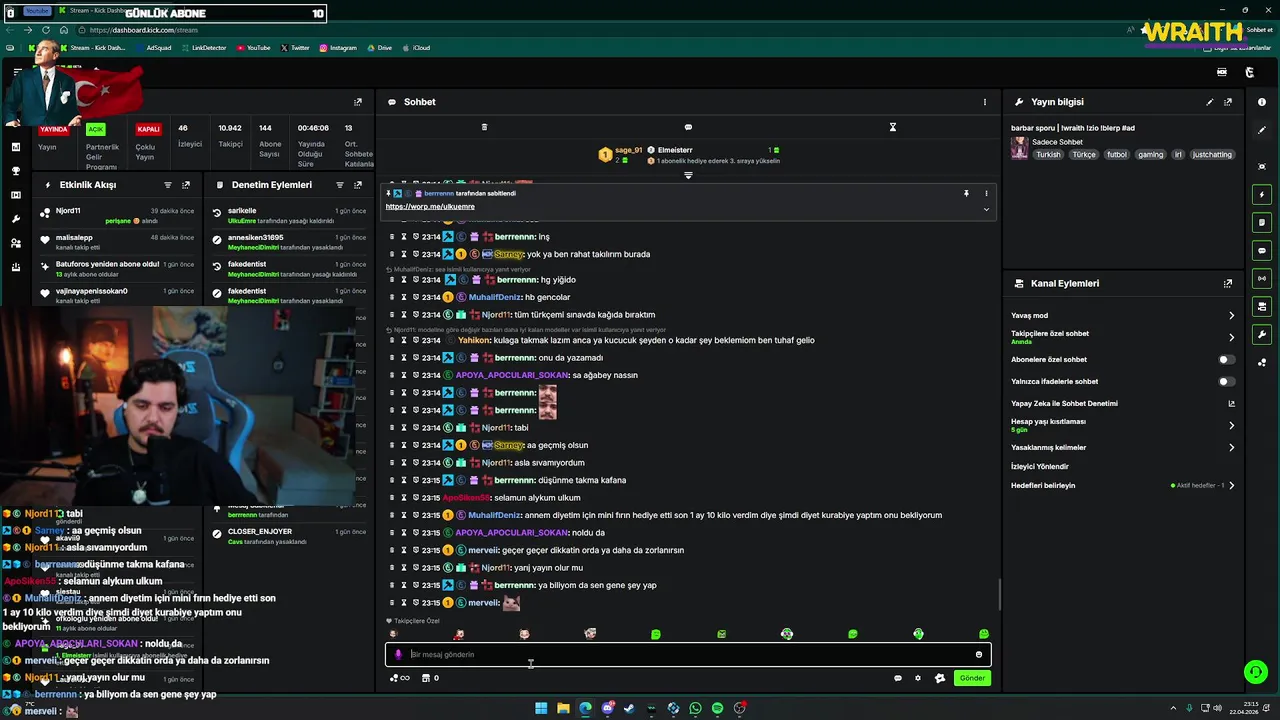Click the purple microphone icon in message box
1280x720 pixels.
click(398, 654)
